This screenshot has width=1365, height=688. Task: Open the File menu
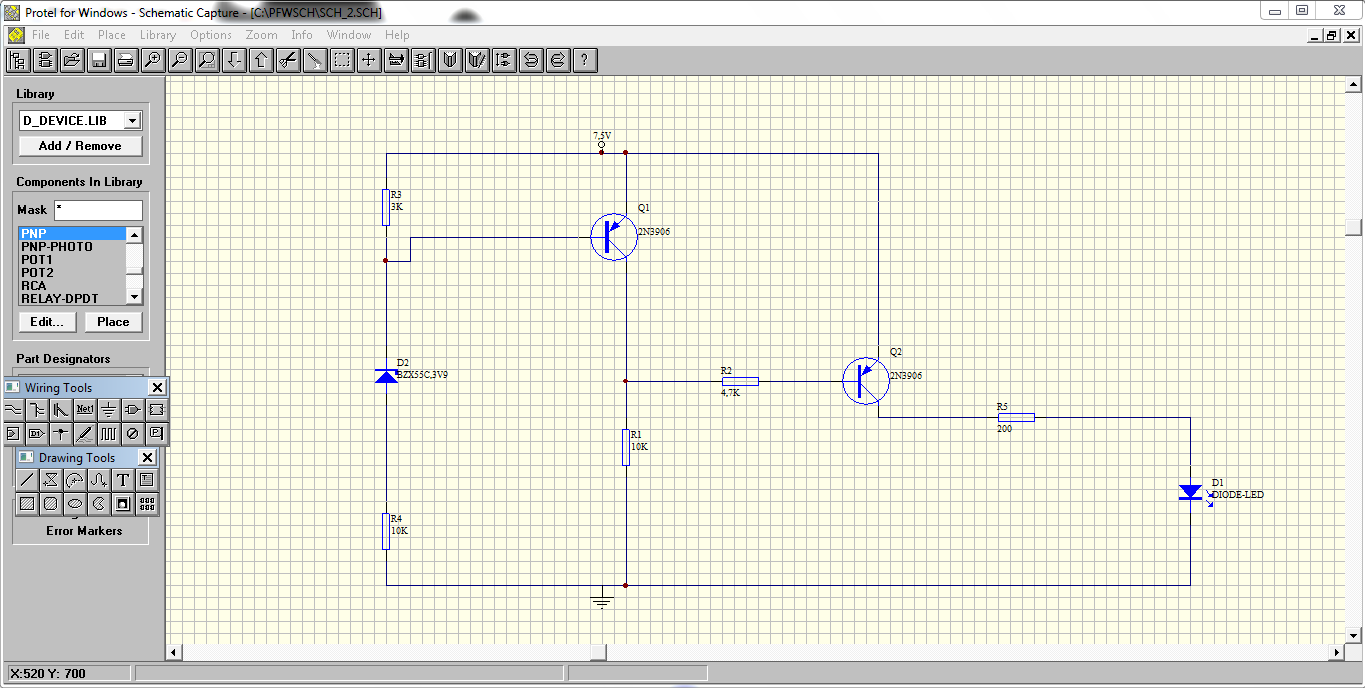[x=41, y=35]
